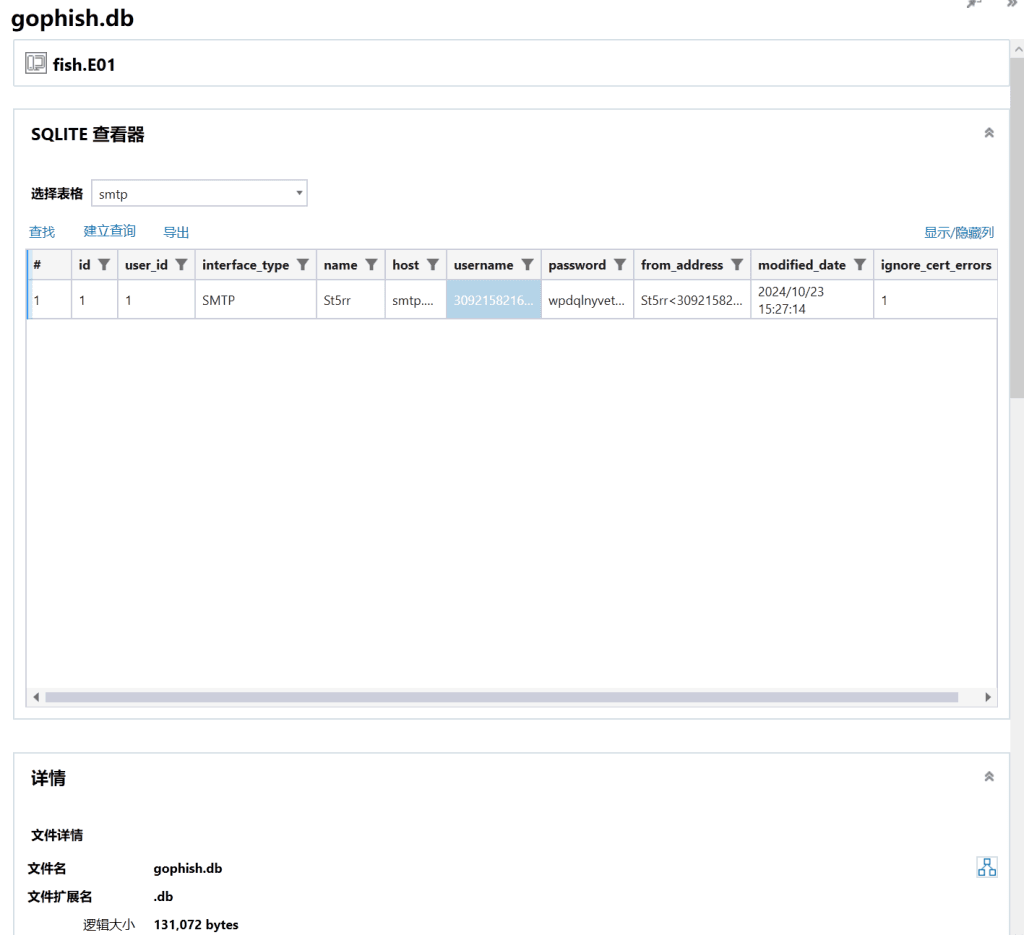Screen dimensions: 1024x935
Task: Open 建立查询 to build a query
Action: click(x=109, y=232)
